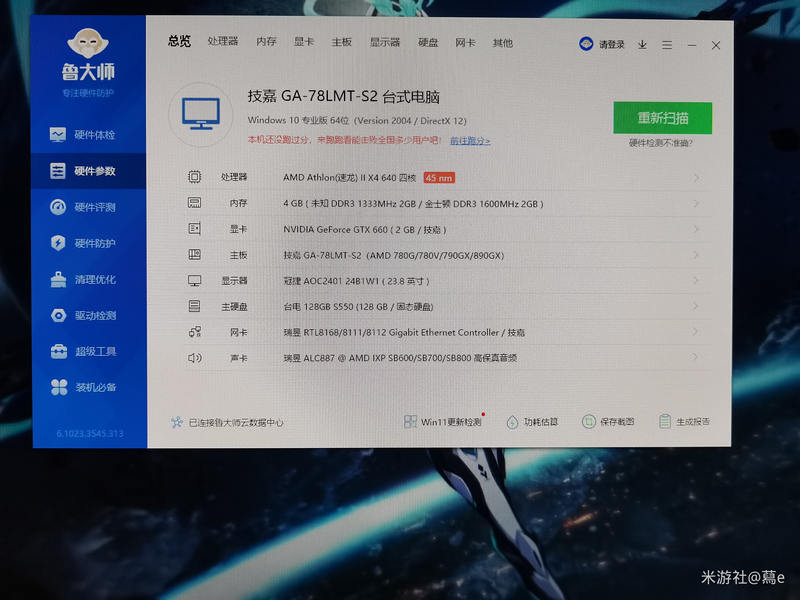This screenshot has height=600, width=800.
Task: Click the green 重新扫描 button
Action: tap(663, 118)
